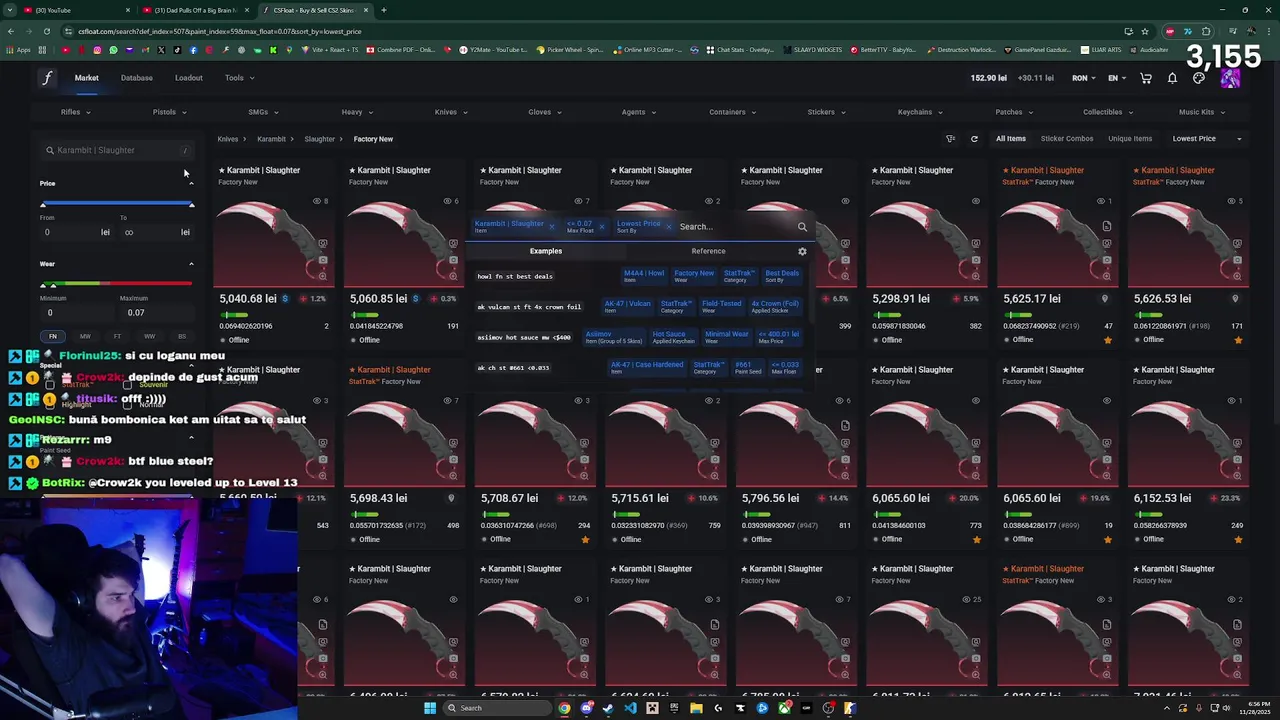Click the Karambit breadcrumb link
Viewport: 1280px width, 720px height.
[x=271, y=139]
